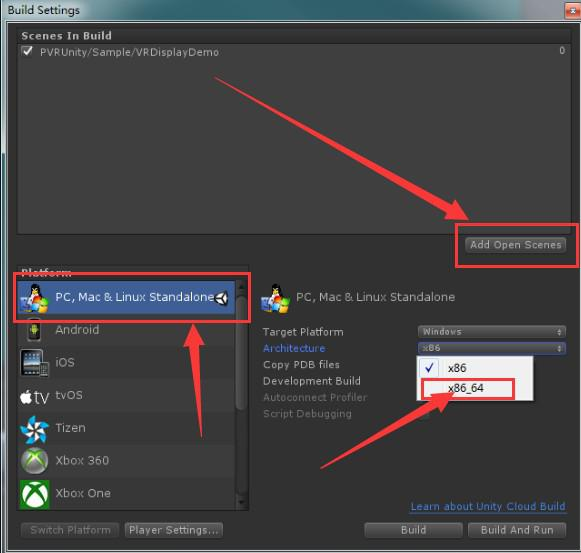Choose the Xbox One platform icon

tap(34, 494)
